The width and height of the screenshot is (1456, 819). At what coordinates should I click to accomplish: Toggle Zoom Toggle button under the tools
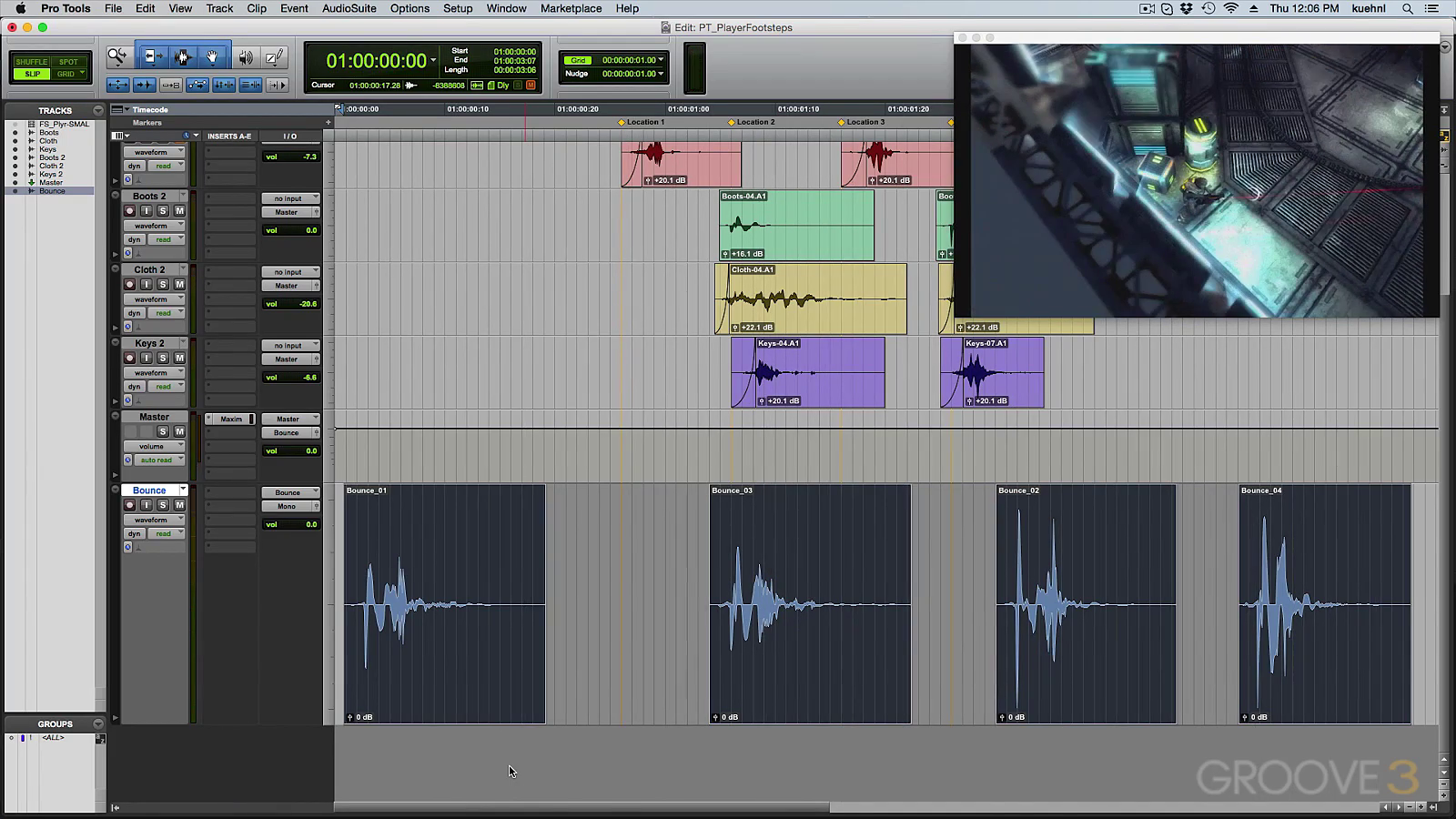tap(117, 85)
